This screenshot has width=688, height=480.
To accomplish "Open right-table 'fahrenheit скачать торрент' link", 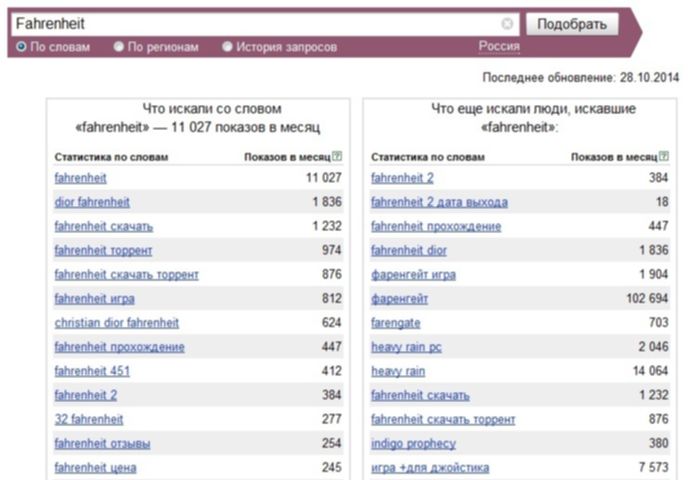I will (x=443, y=419).
